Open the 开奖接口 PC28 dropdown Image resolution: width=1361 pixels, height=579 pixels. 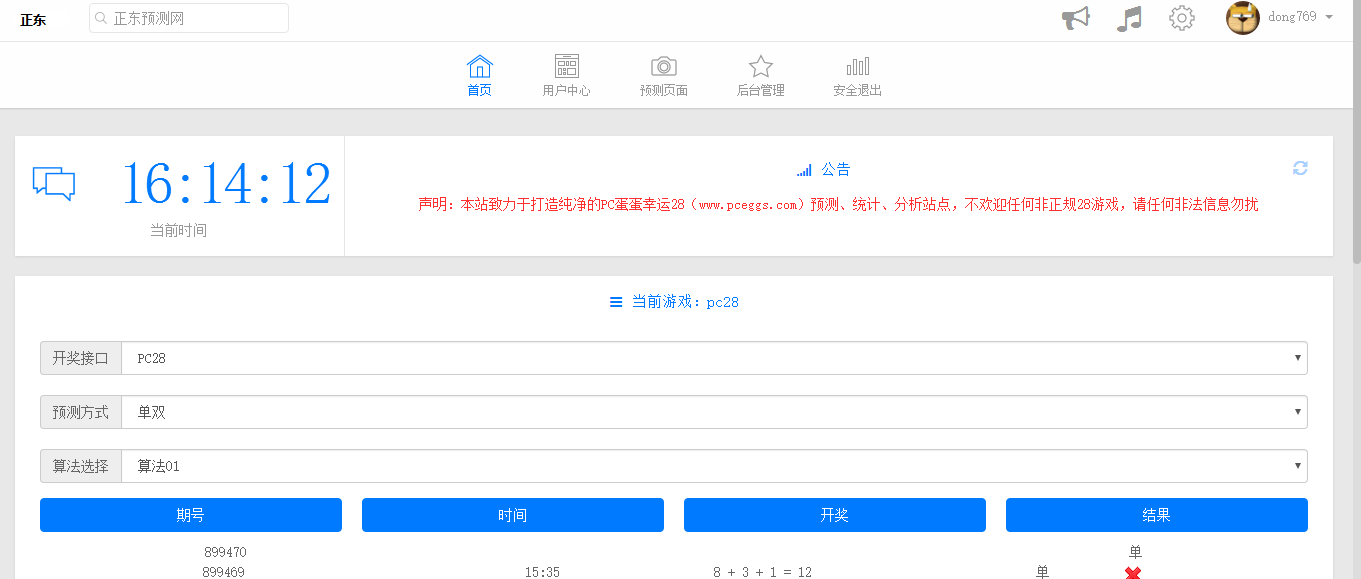point(710,357)
